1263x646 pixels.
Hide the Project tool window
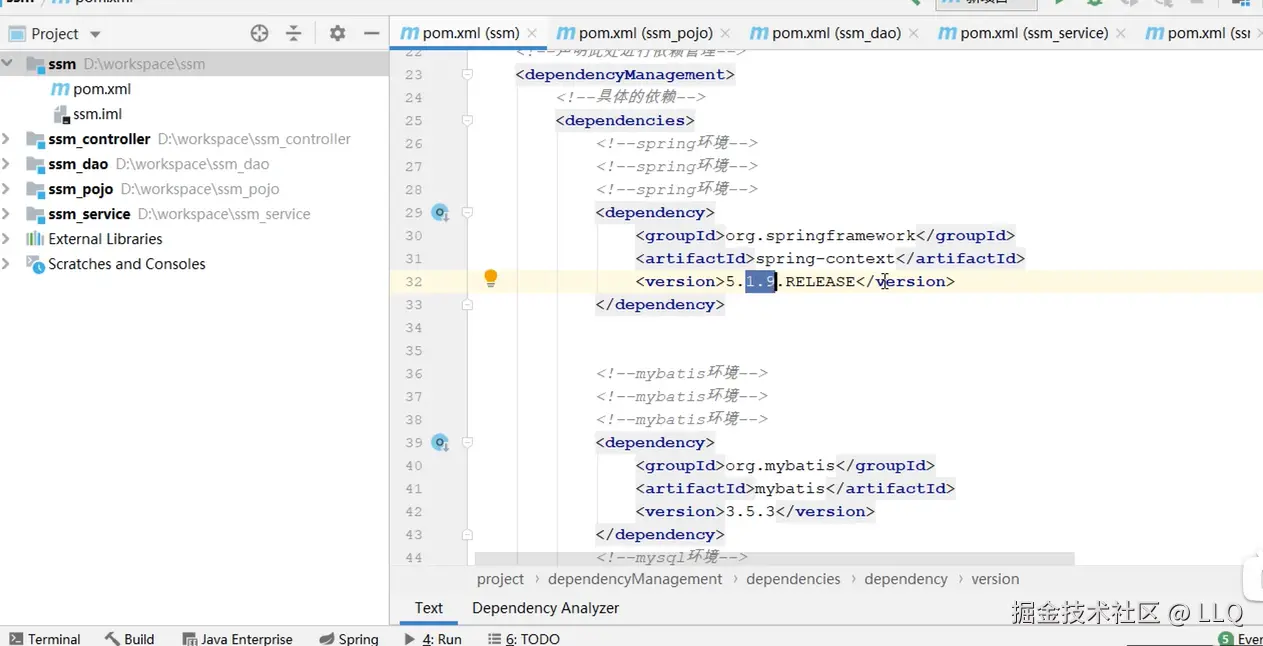click(371, 33)
